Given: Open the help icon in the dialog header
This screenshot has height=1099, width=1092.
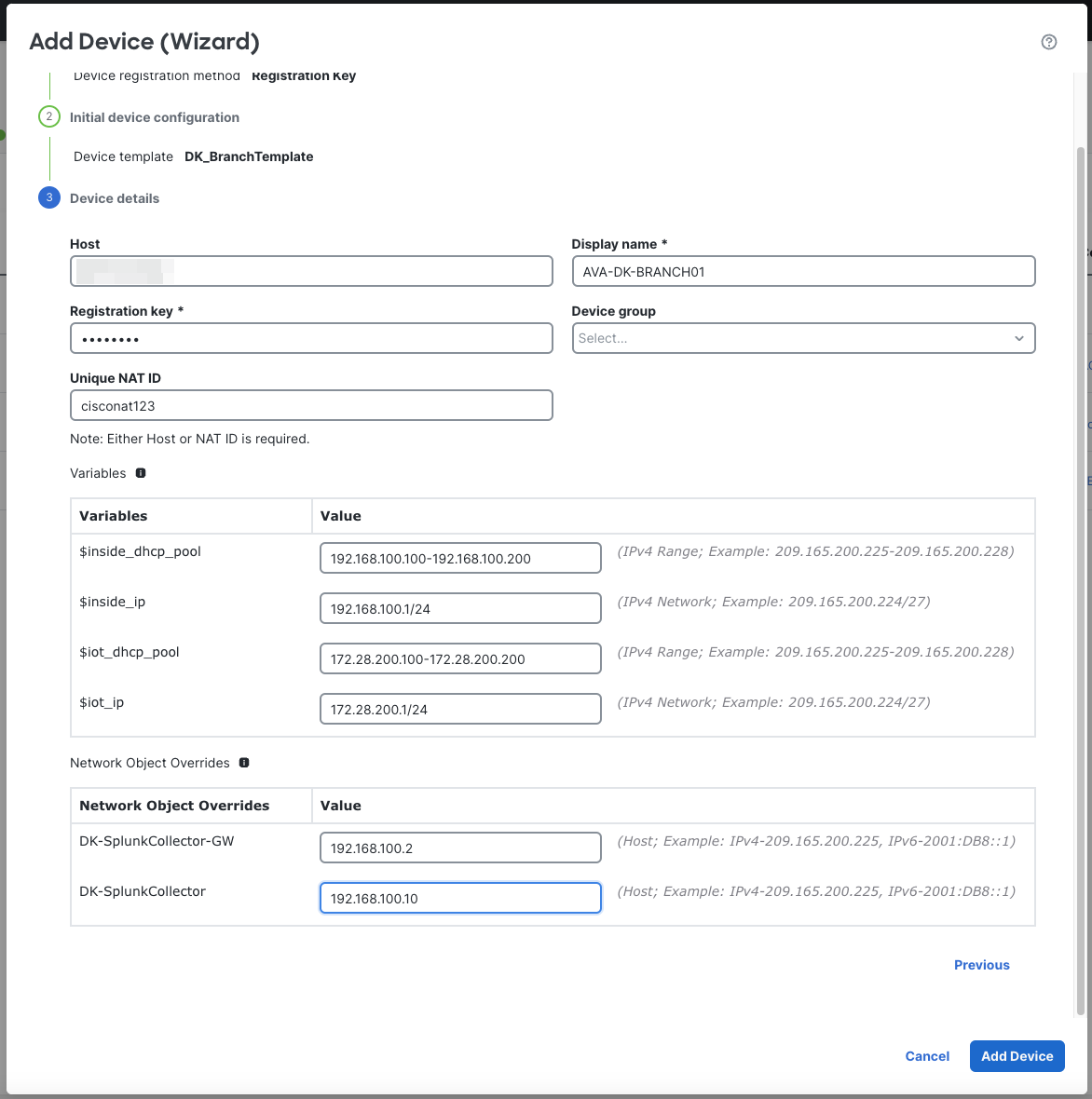Looking at the screenshot, I should pos(1049,42).
